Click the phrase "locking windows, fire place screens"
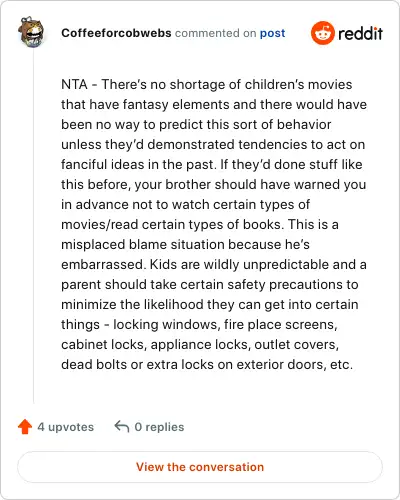Screen dimensions: 400x500 [225, 325]
